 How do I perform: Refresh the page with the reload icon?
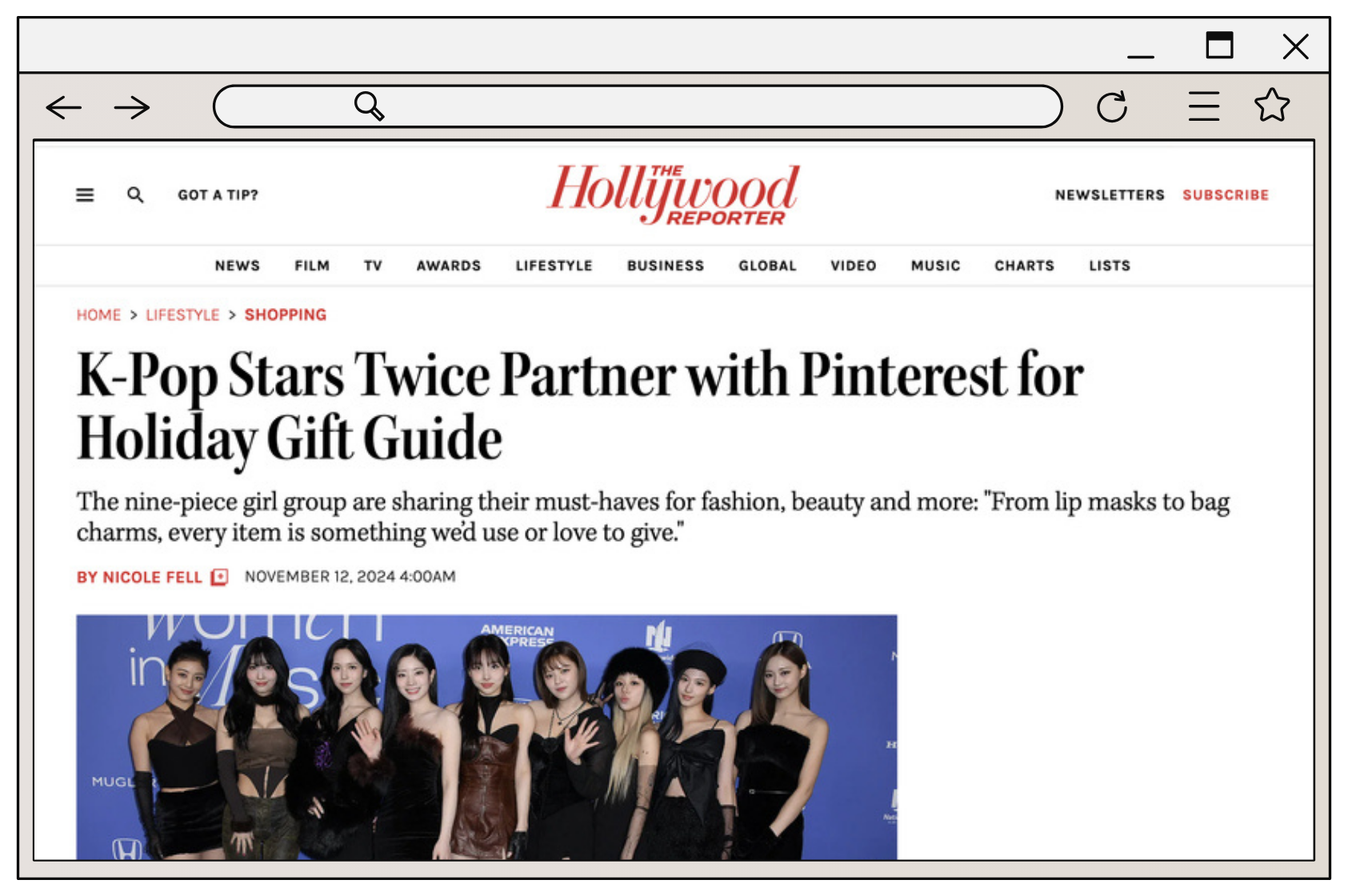coord(1114,105)
